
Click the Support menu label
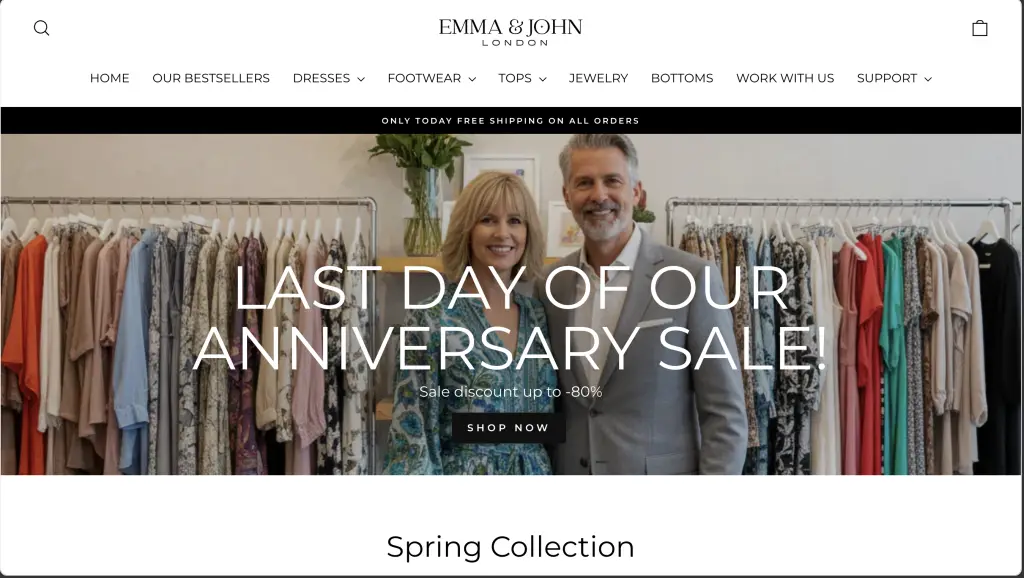[x=887, y=78]
